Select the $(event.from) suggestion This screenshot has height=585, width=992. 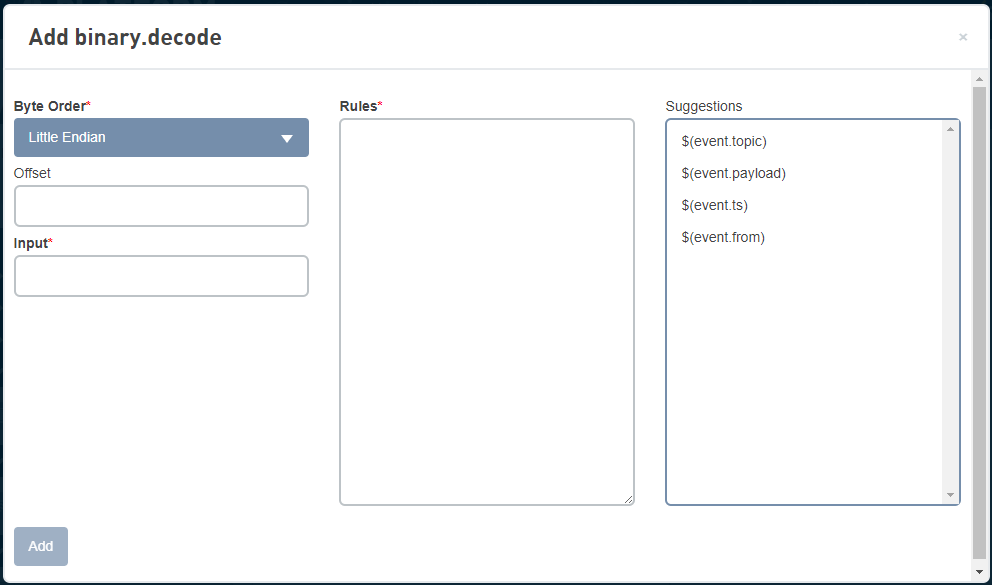[x=723, y=237]
